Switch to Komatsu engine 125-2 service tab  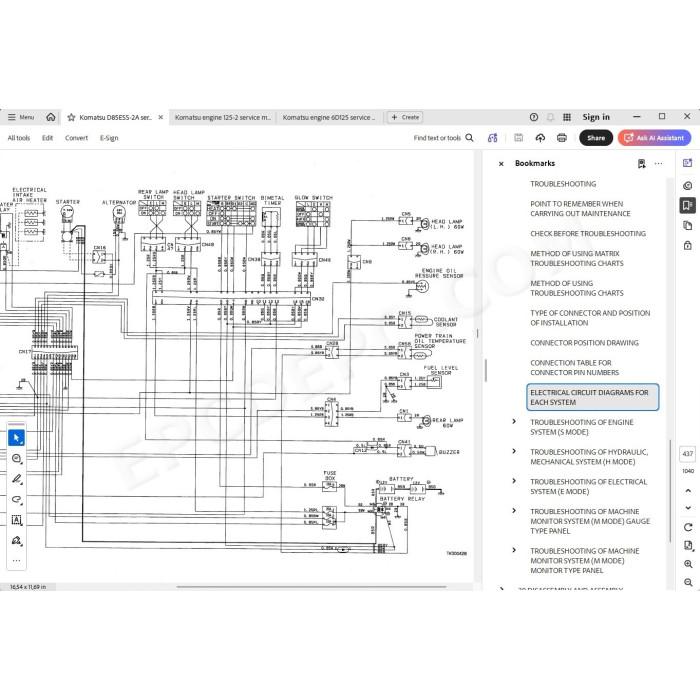pos(222,117)
